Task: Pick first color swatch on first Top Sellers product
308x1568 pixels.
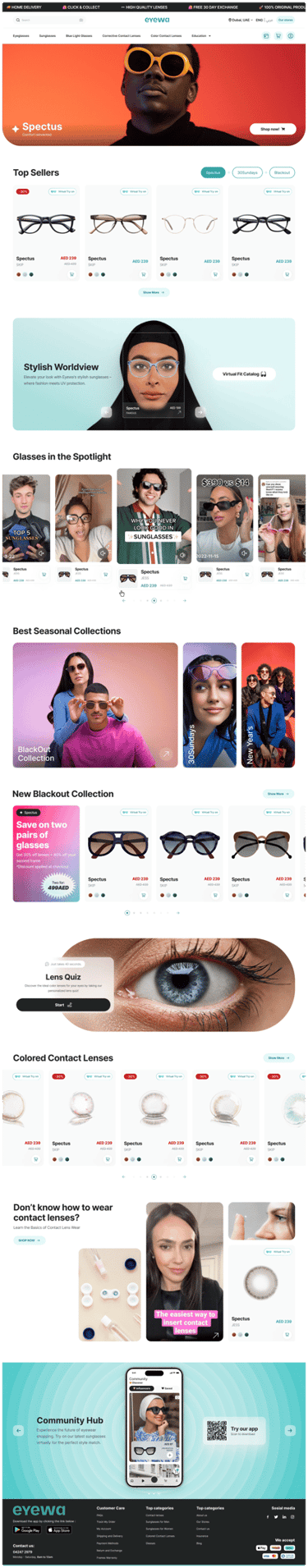Action: [19, 274]
